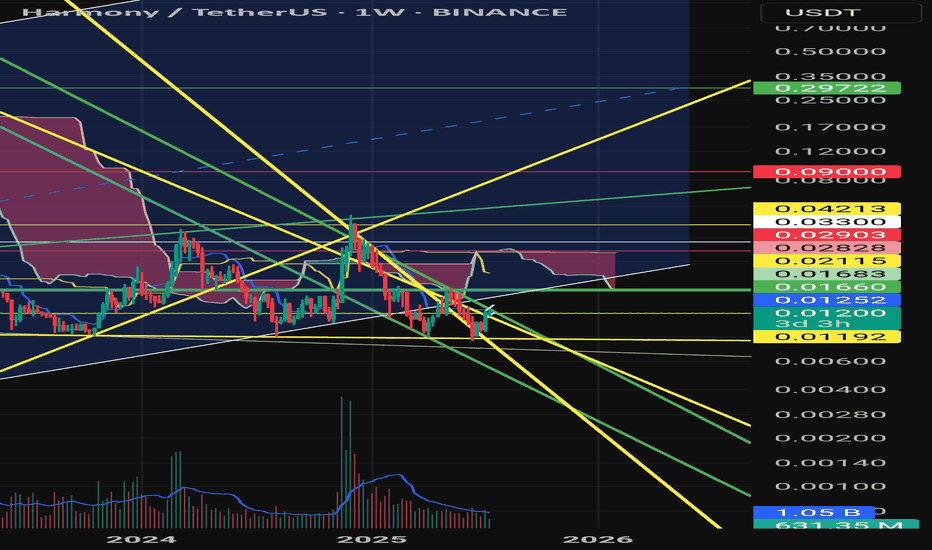Open the USDT currency selector
Image resolution: width=932 pixels, height=550 pixels.
point(840,12)
